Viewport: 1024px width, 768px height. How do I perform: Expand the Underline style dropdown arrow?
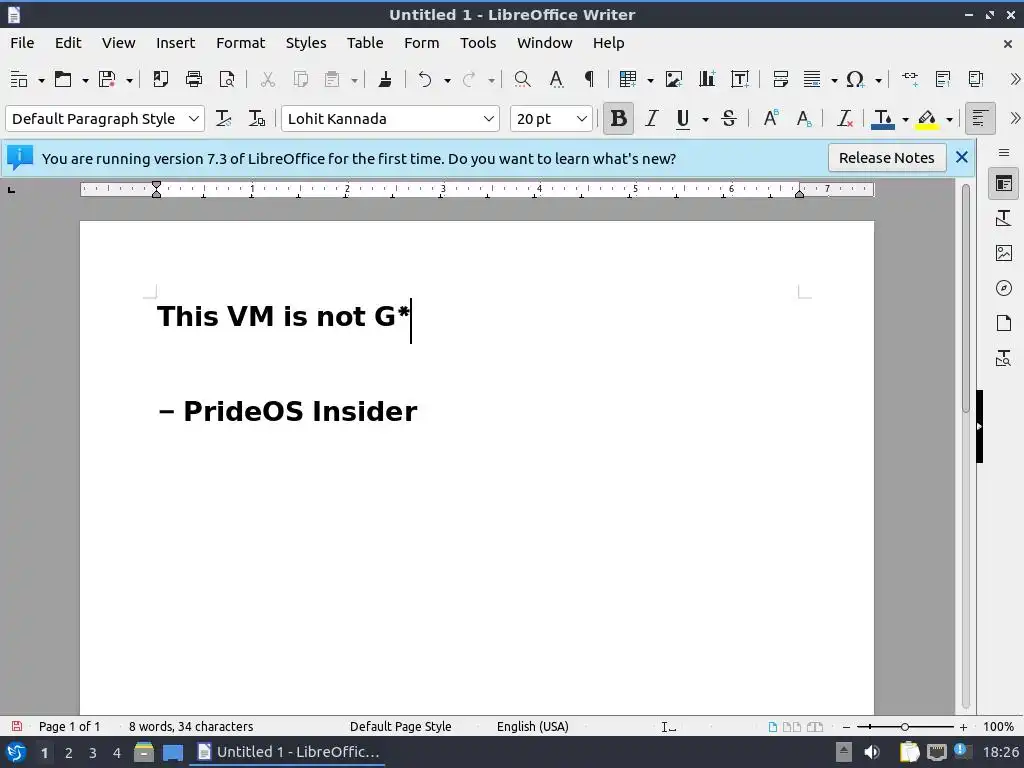pyautogui.click(x=705, y=120)
